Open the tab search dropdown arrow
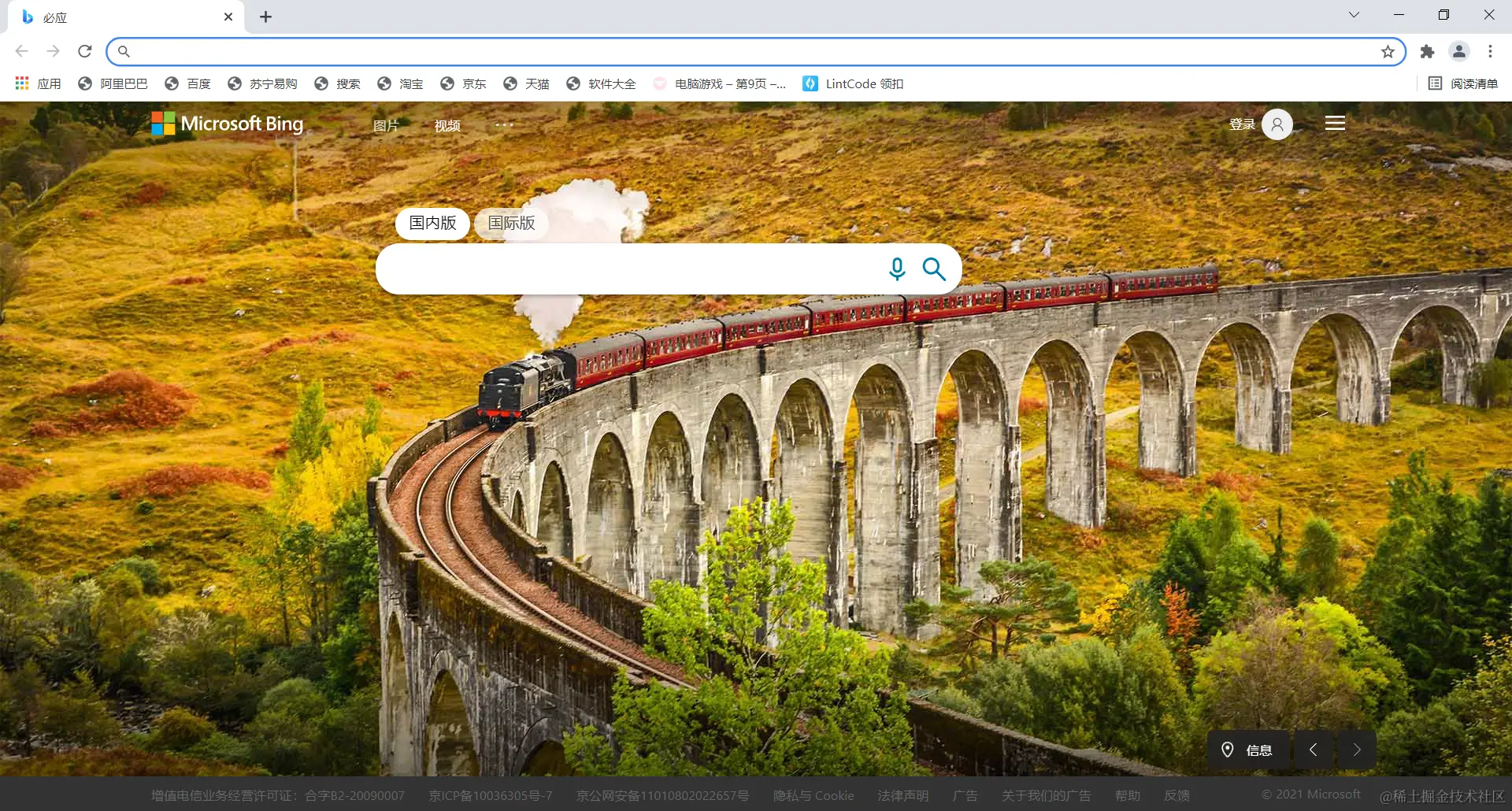This screenshot has width=1512, height=811. [x=1354, y=15]
